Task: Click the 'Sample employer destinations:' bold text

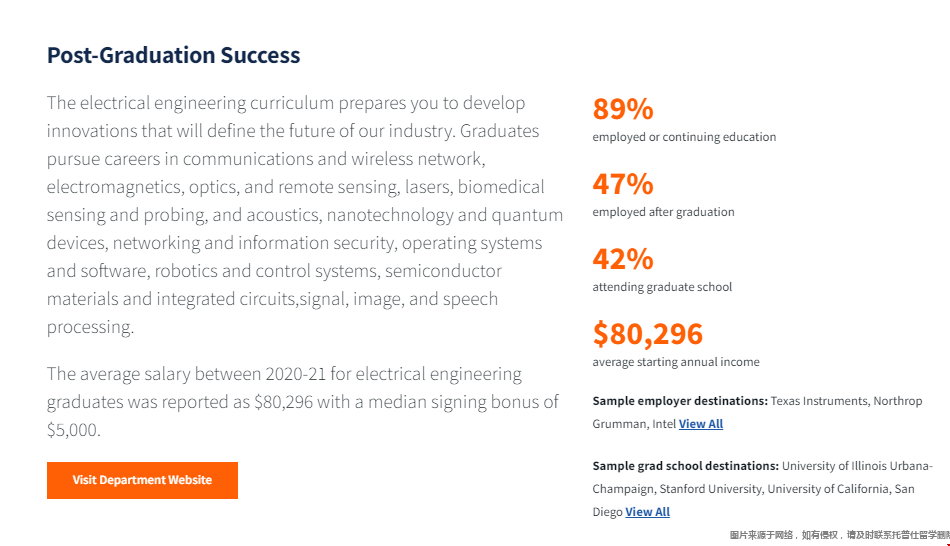Action: coord(680,401)
